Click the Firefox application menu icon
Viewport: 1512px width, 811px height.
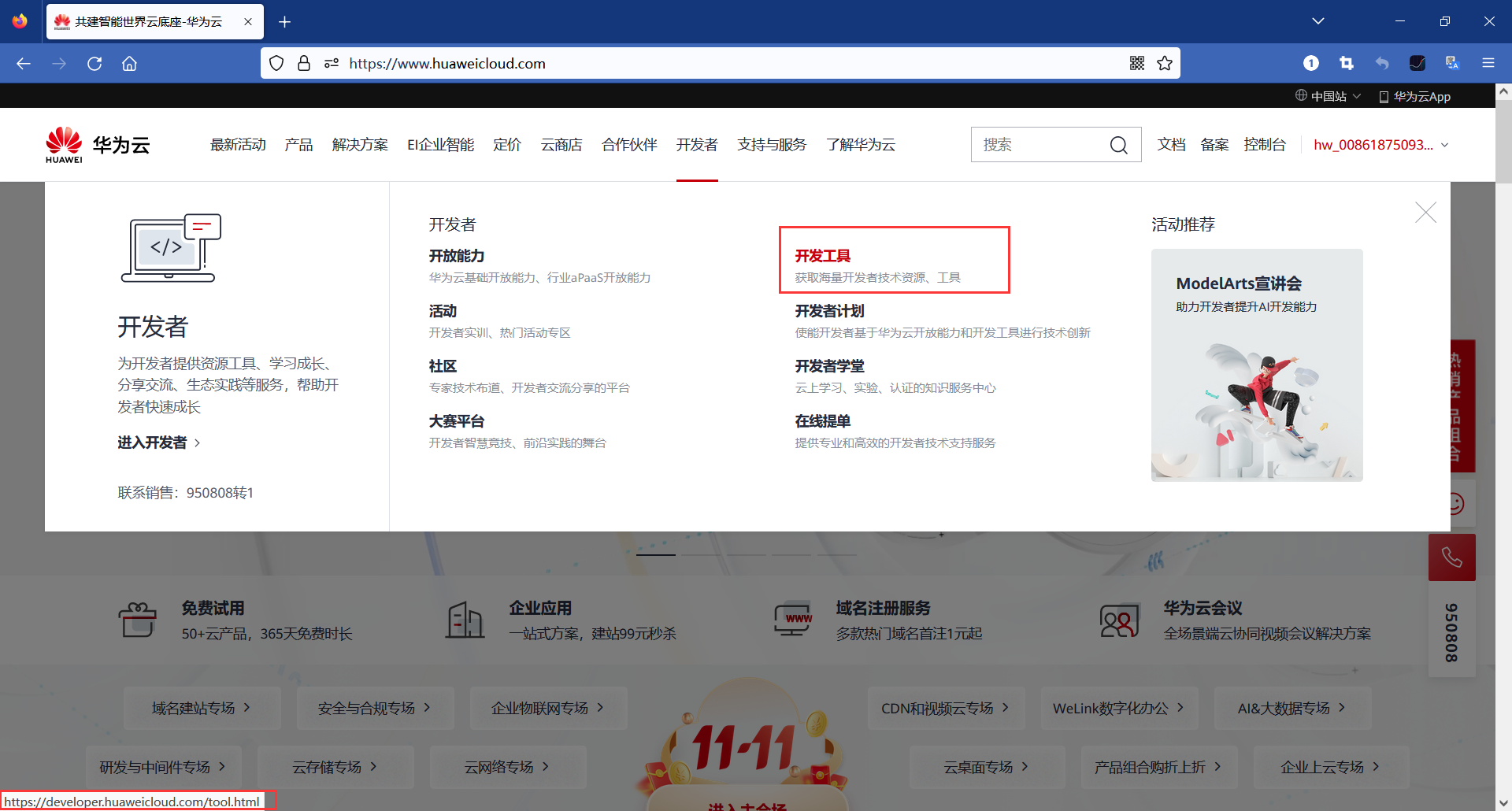click(x=1488, y=63)
